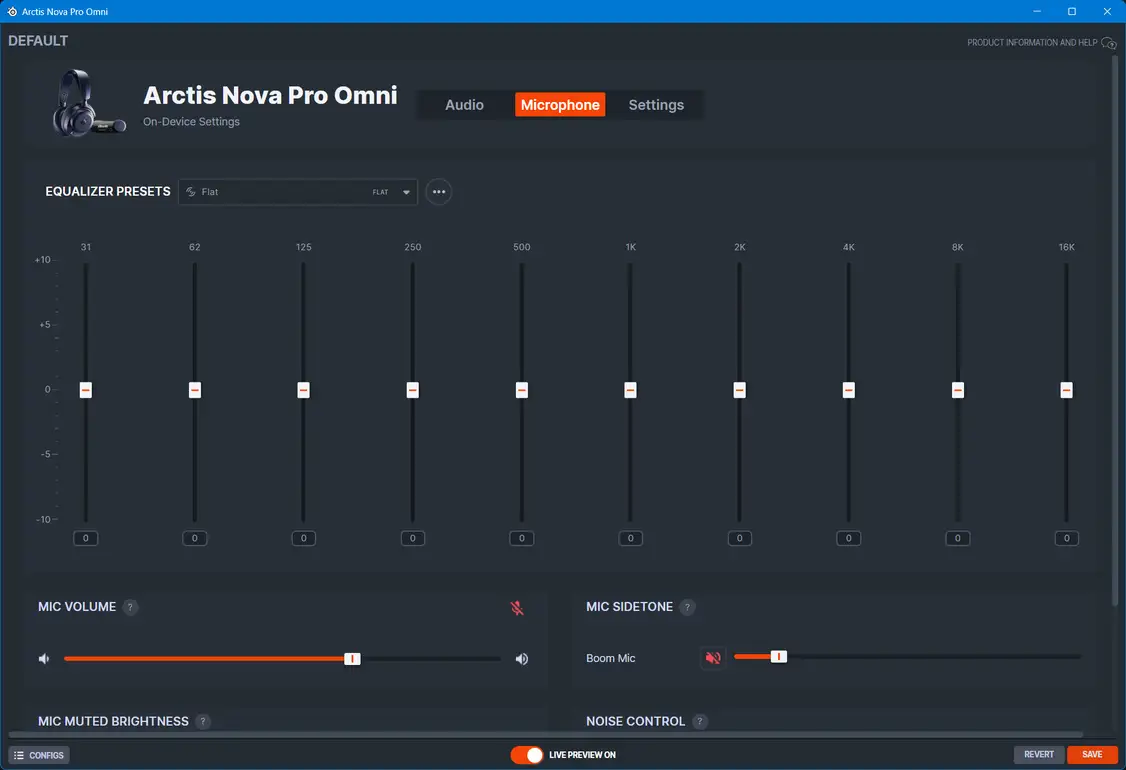Image resolution: width=1126 pixels, height=770 pixels.
Task: Click the 250 Hz gain value field
Action: point(413,538)
